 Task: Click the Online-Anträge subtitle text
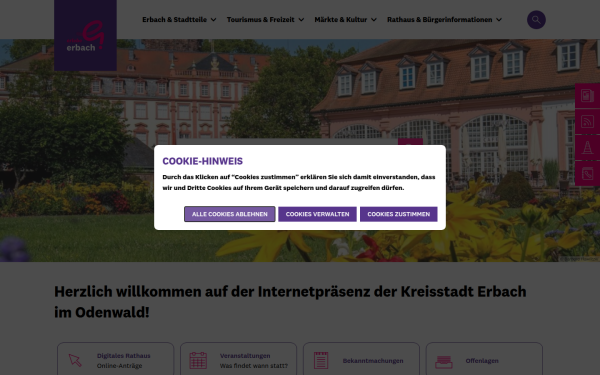[119, 366]
